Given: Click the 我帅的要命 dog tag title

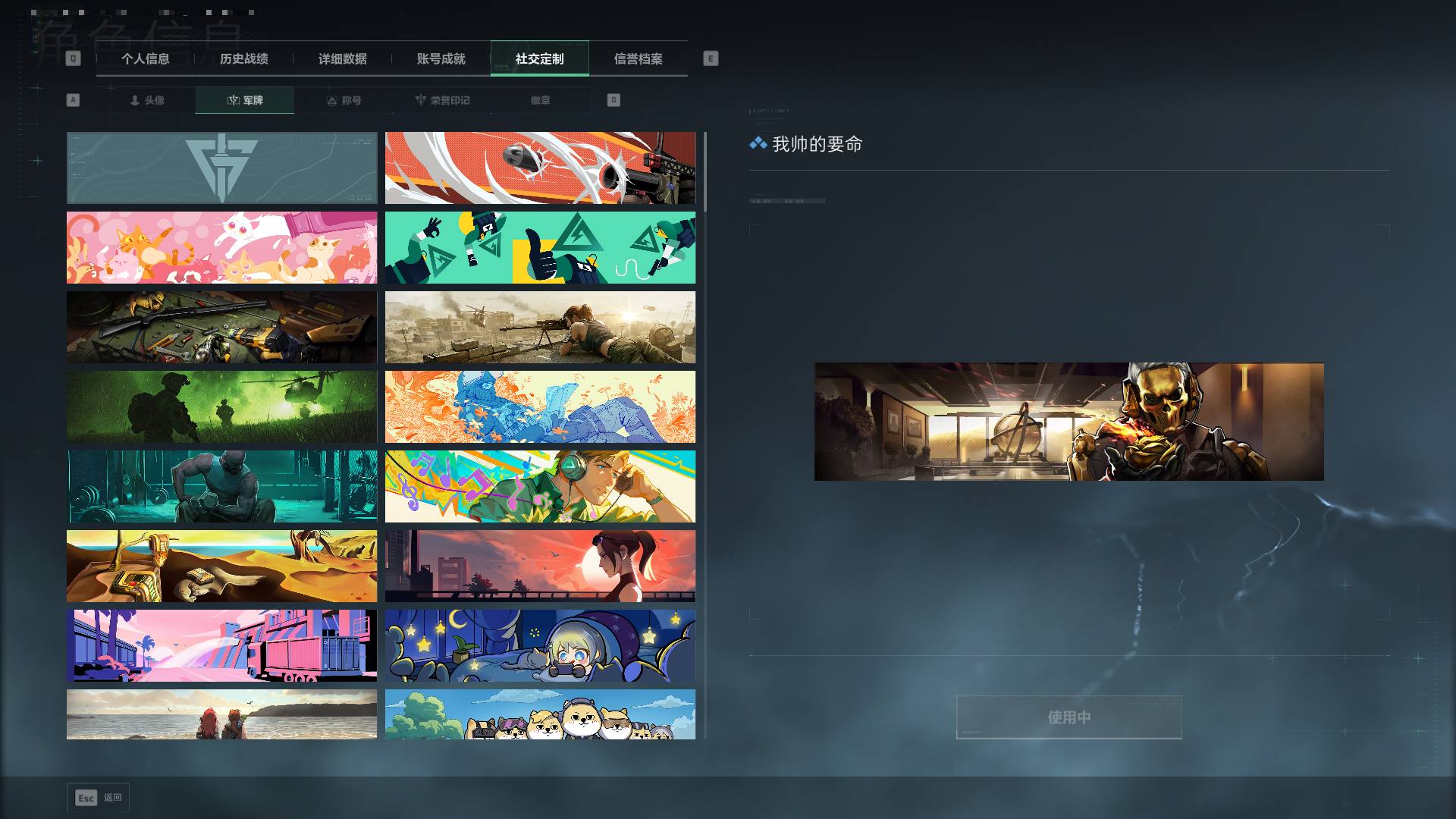Looking at the screenshot, I should pos(817,144).
